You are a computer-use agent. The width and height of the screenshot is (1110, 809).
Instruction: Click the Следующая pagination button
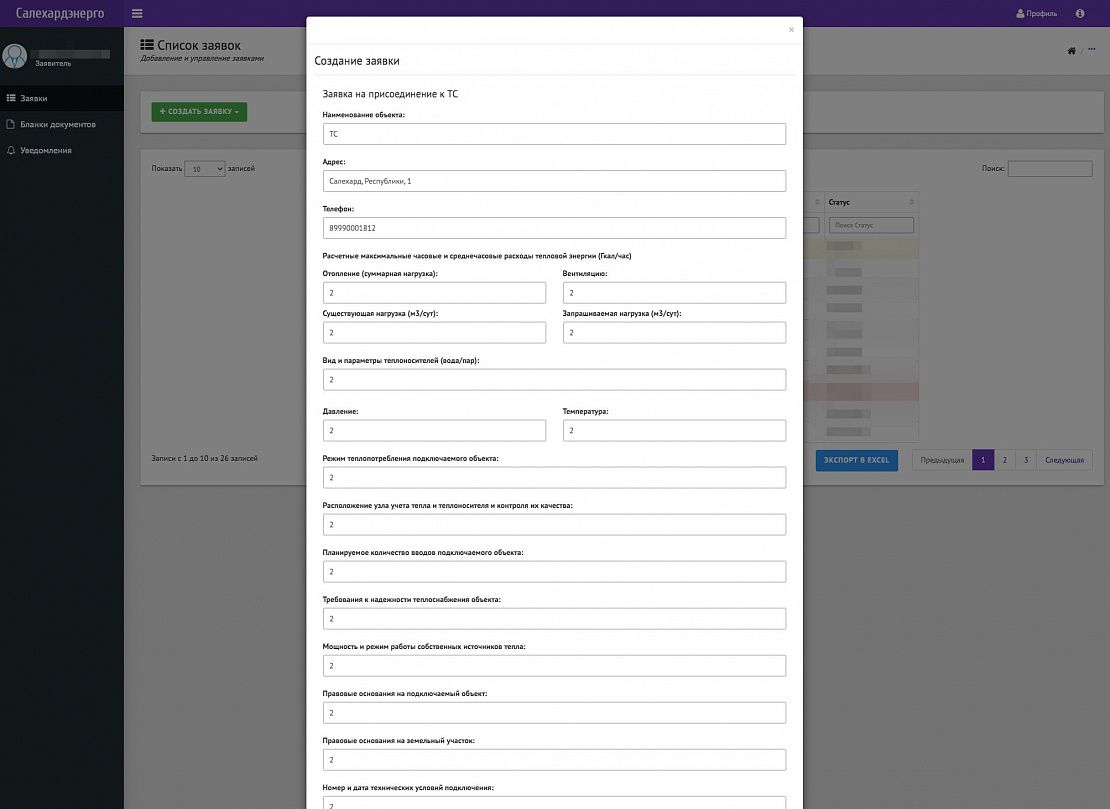click(1064, 460)
